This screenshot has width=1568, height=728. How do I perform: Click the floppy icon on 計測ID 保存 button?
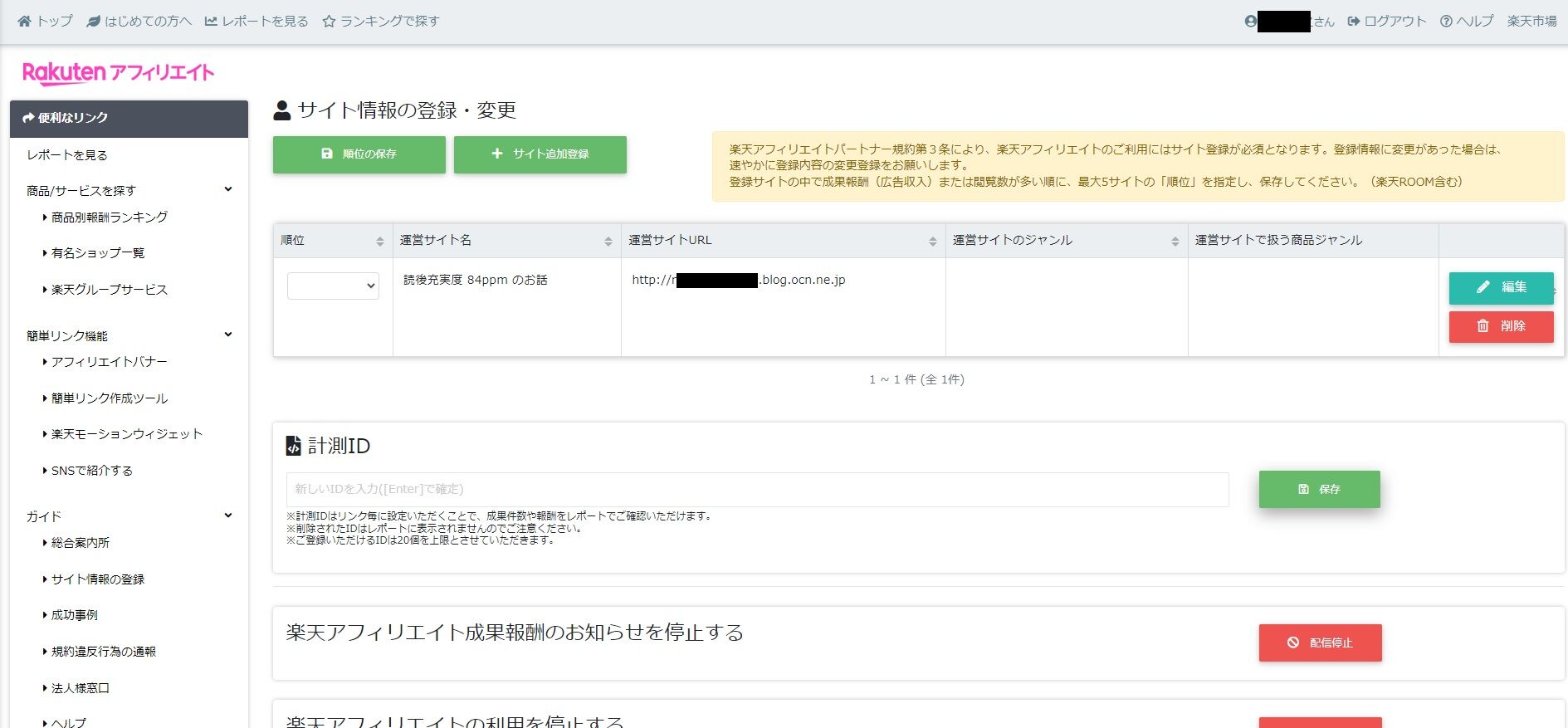coord(1304,490)
